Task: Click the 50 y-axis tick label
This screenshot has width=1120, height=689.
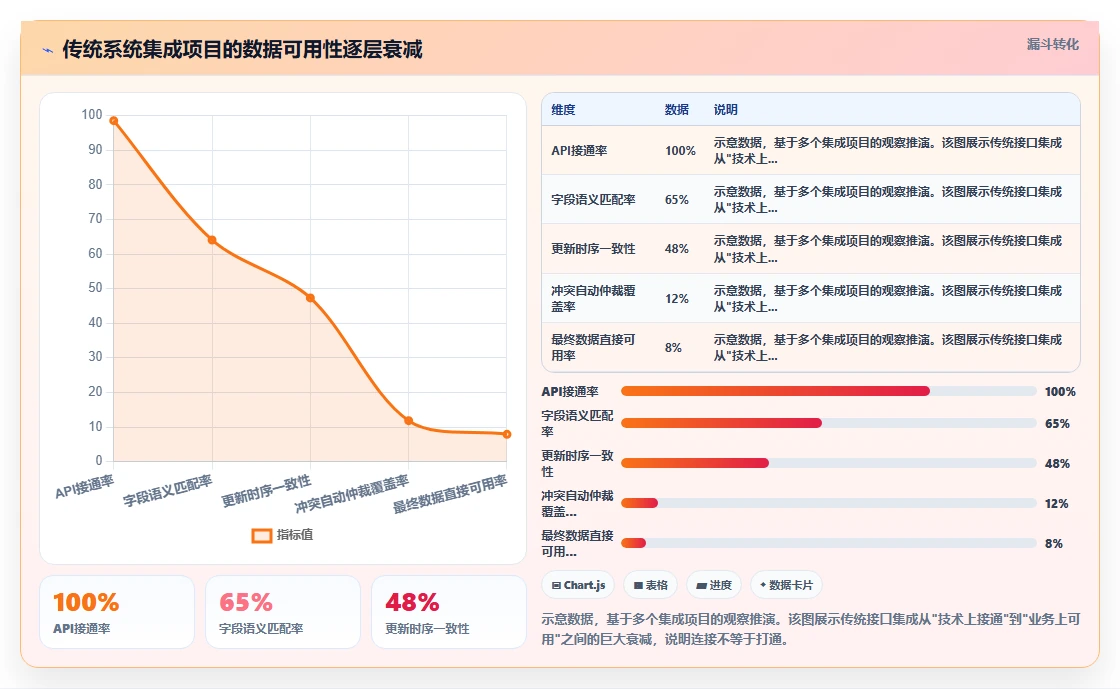Action: tap(95, 288)
